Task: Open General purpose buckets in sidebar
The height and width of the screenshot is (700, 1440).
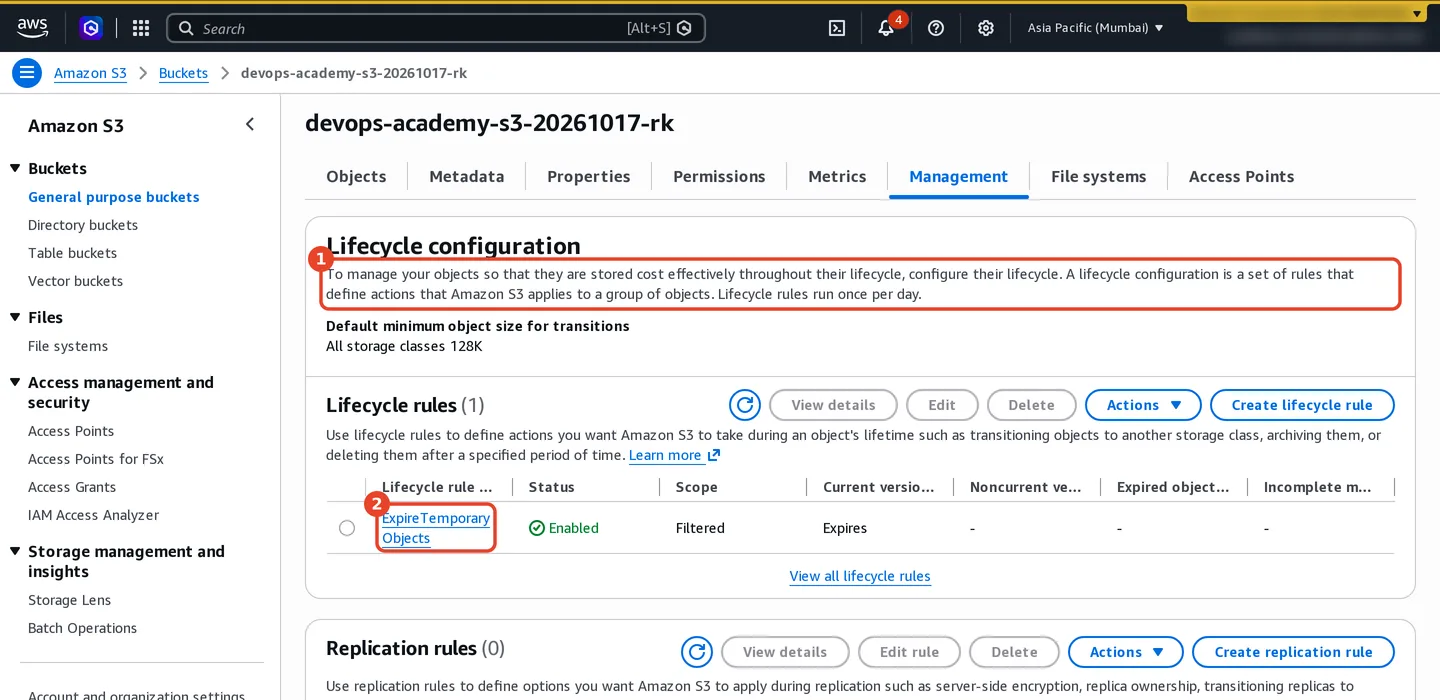Action: point(114,197)
